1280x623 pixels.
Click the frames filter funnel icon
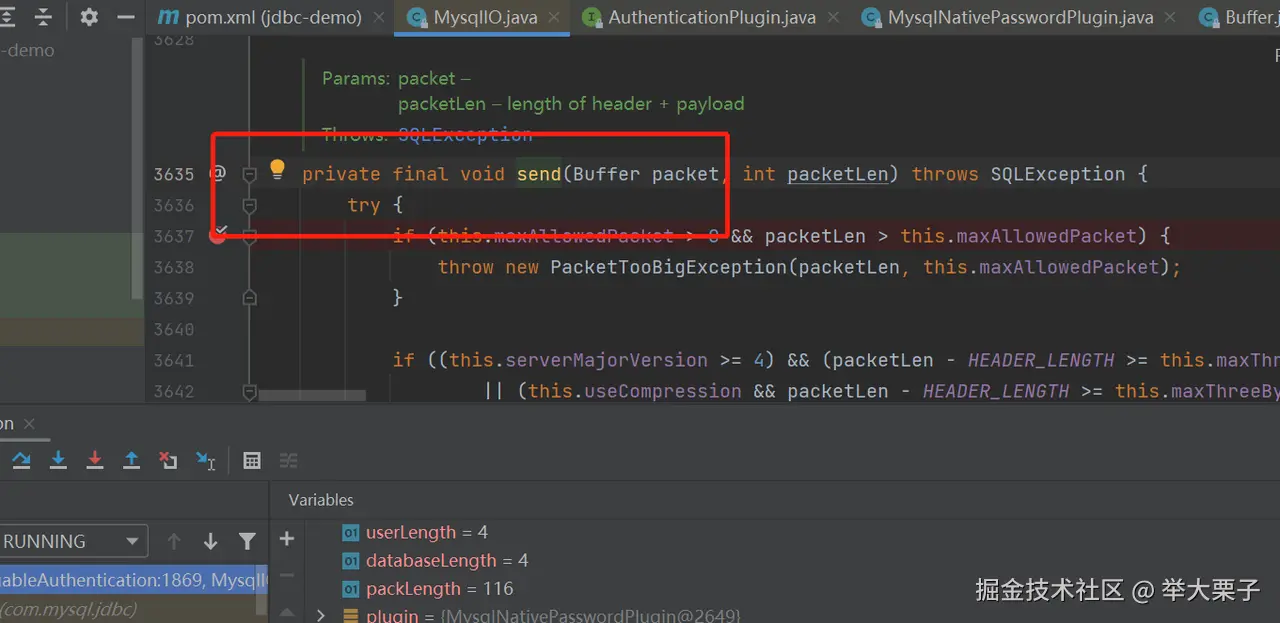[247, 541]
